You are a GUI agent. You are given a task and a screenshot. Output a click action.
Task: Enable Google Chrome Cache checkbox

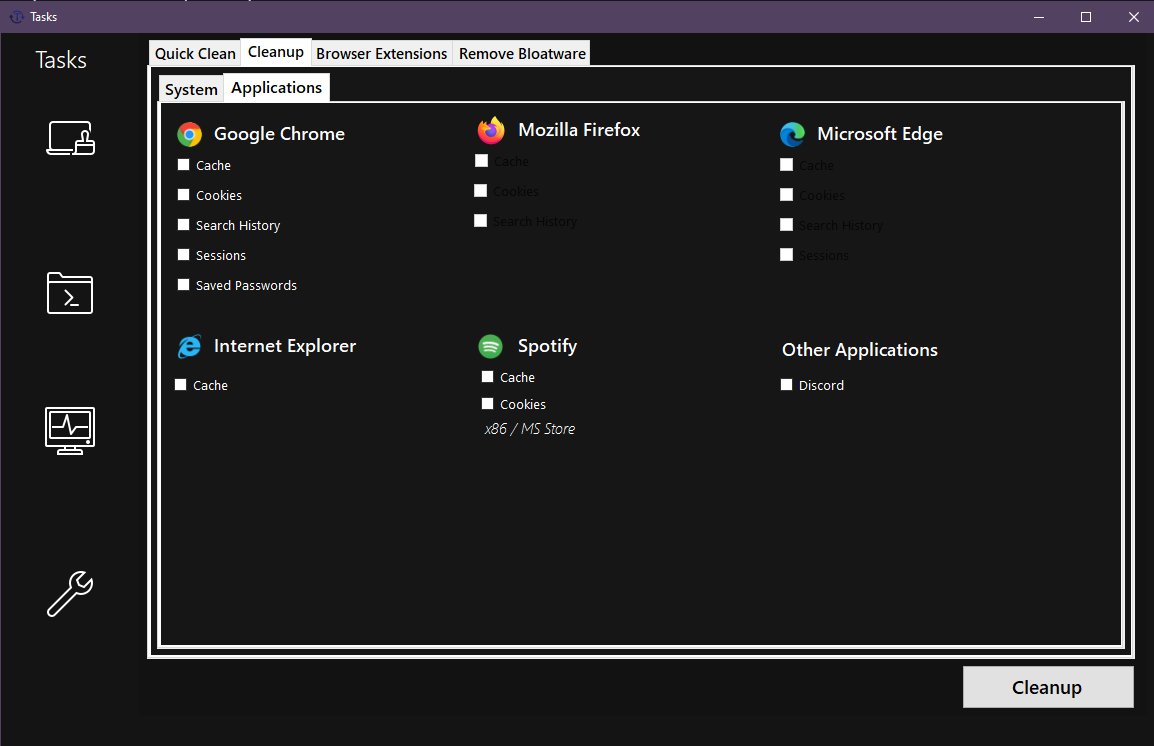[183, 165]
